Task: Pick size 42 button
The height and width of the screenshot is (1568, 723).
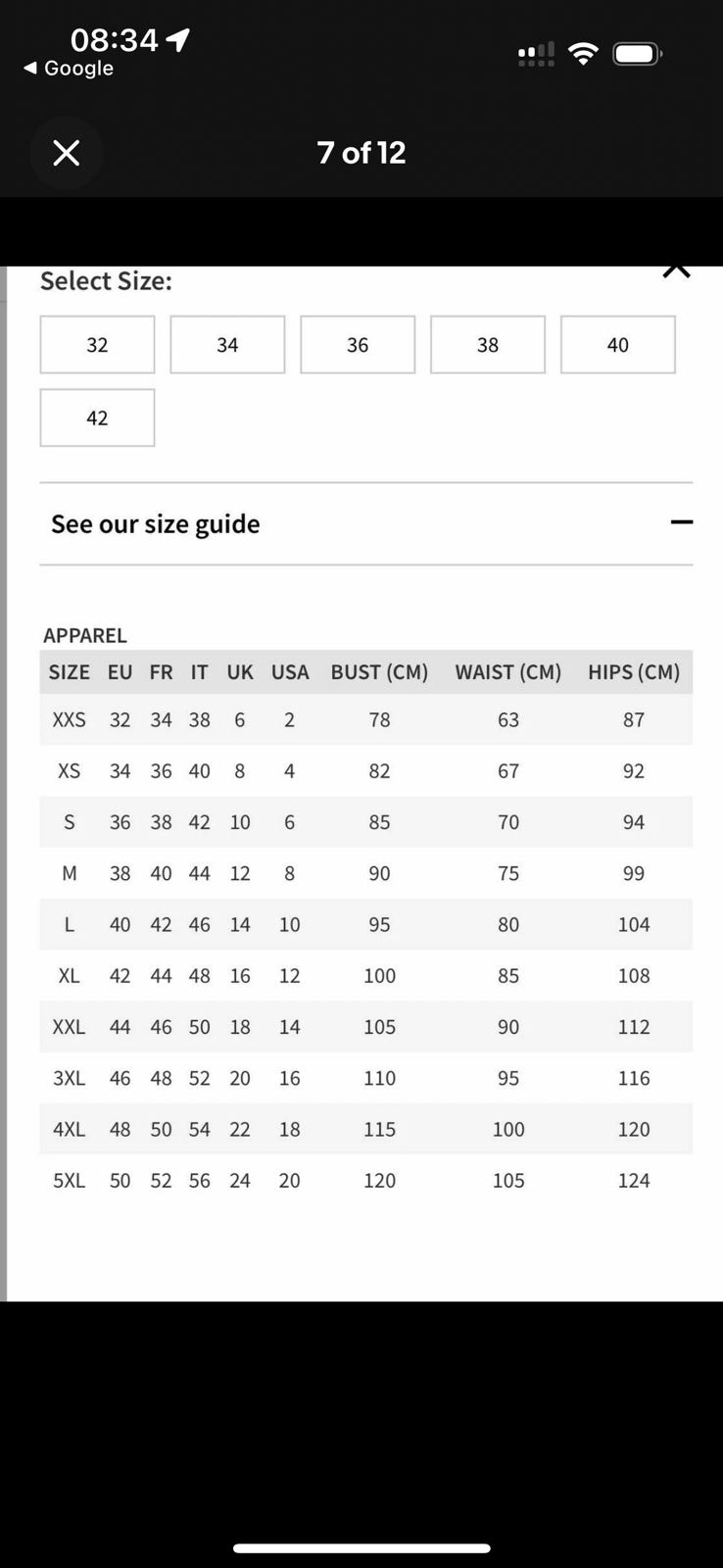Action: [97, 418]
